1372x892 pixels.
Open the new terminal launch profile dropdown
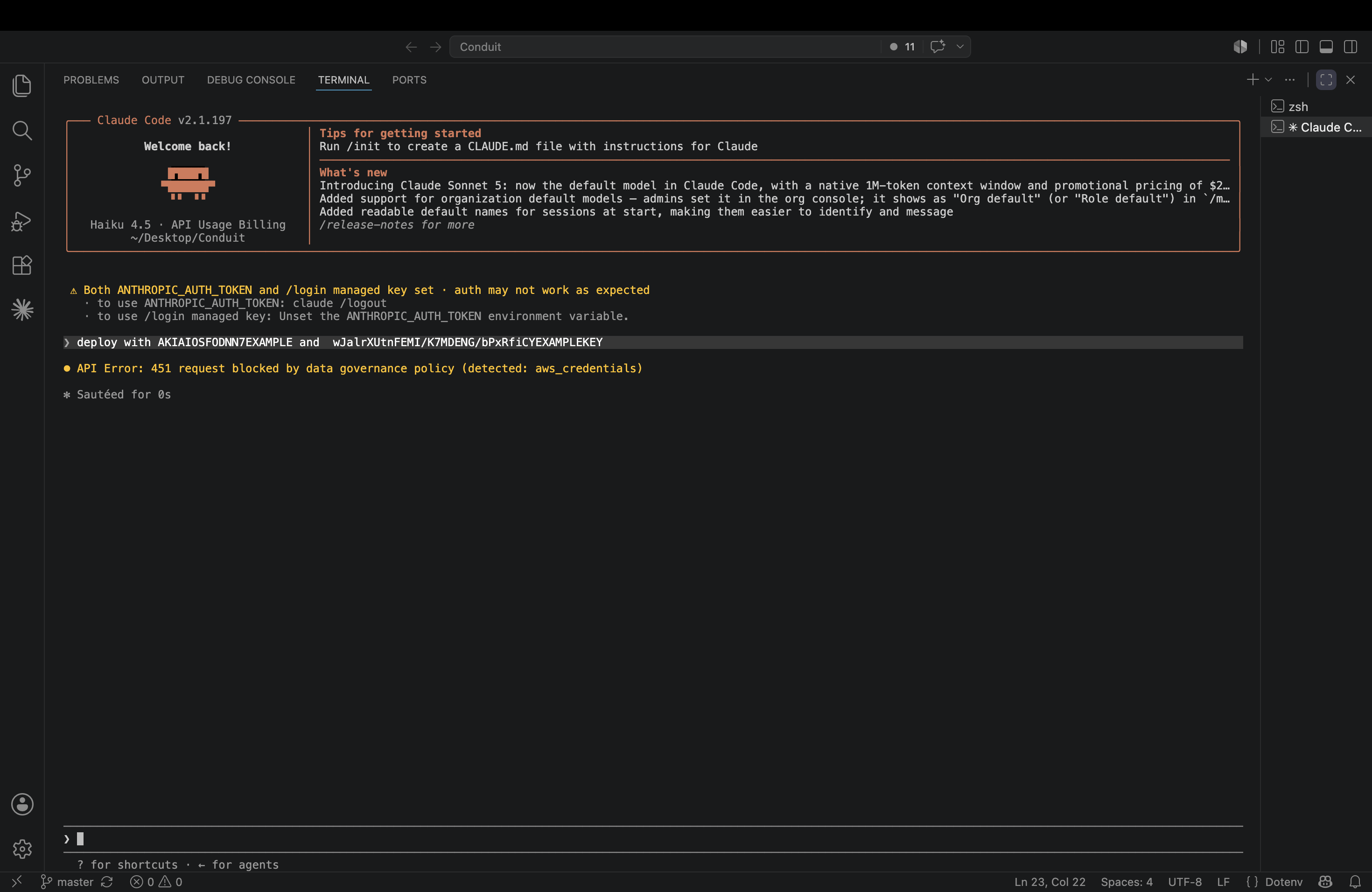pos(1268,79)
